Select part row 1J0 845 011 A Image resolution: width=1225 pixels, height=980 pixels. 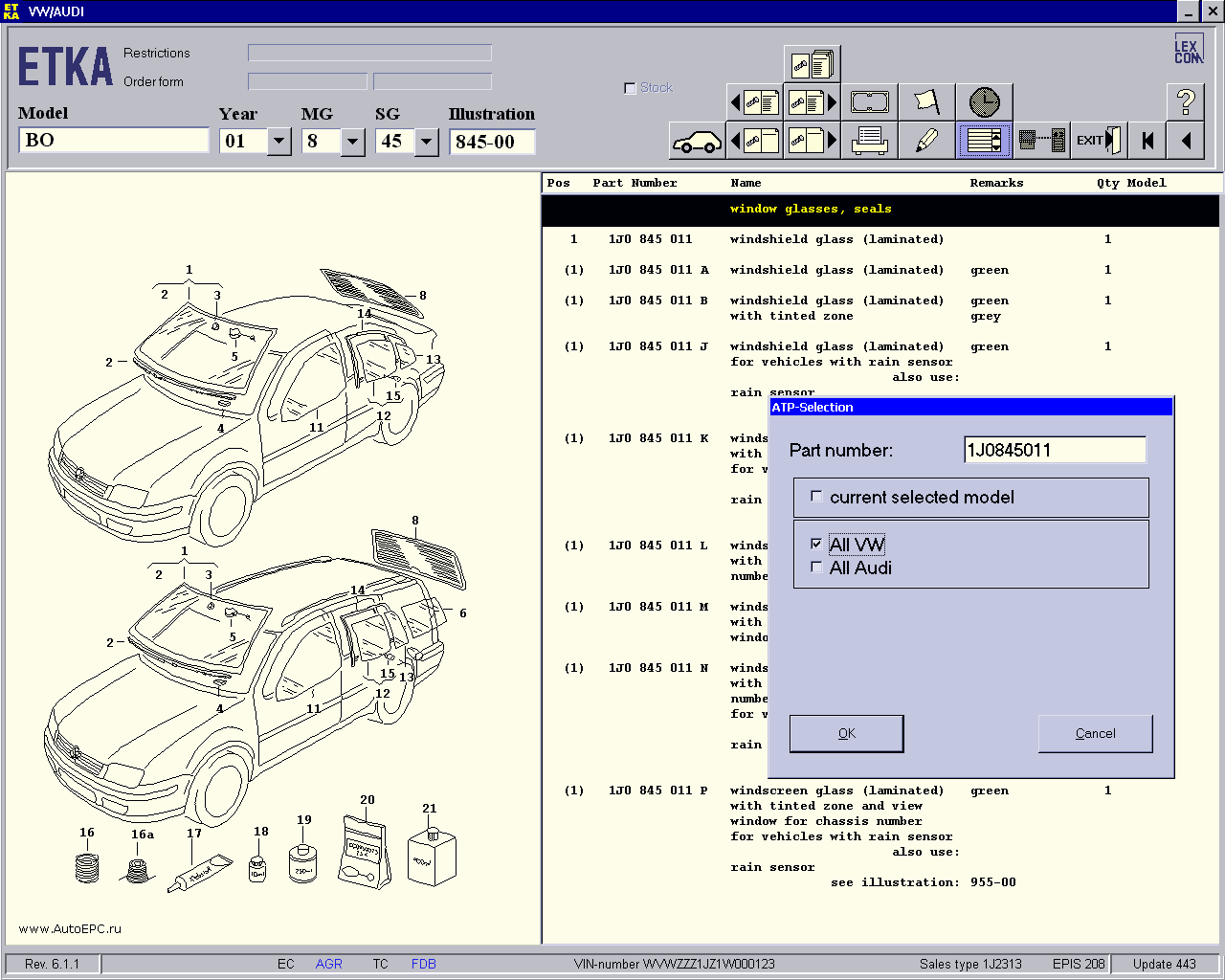880,270
